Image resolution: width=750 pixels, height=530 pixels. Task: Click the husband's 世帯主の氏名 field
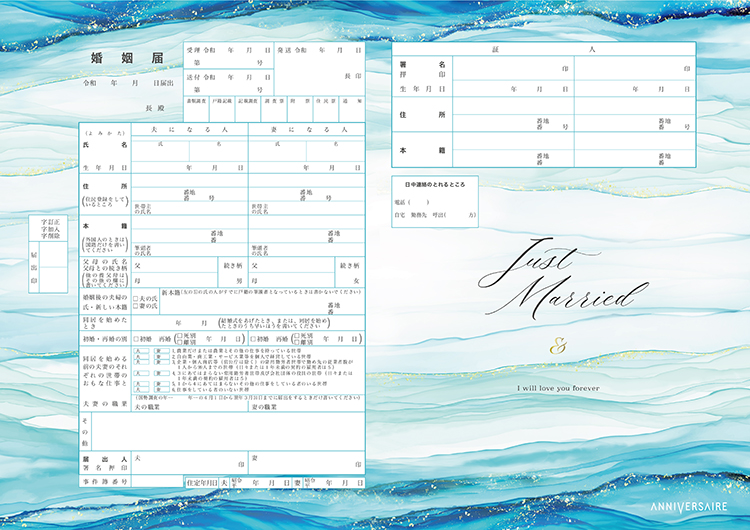tap(190, 208)
